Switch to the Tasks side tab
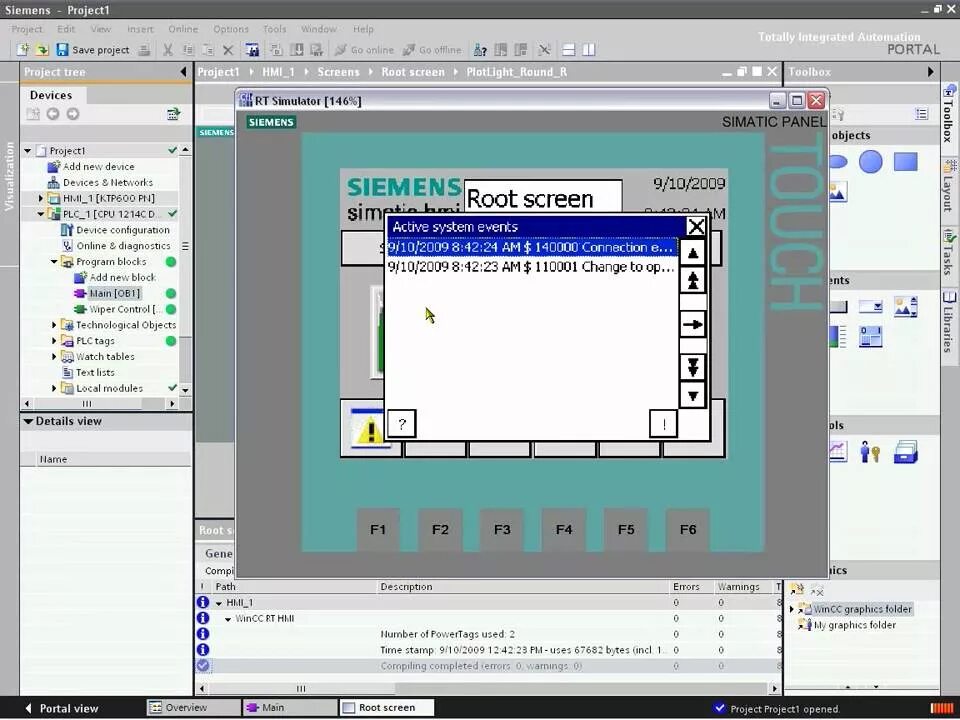The image size is (960, 720). point(949,252)
